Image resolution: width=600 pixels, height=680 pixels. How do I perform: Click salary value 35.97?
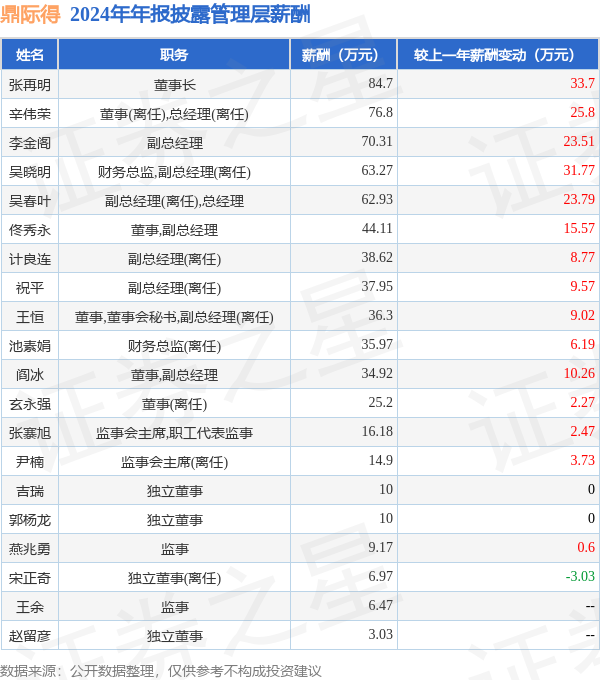tap(377, 345)
